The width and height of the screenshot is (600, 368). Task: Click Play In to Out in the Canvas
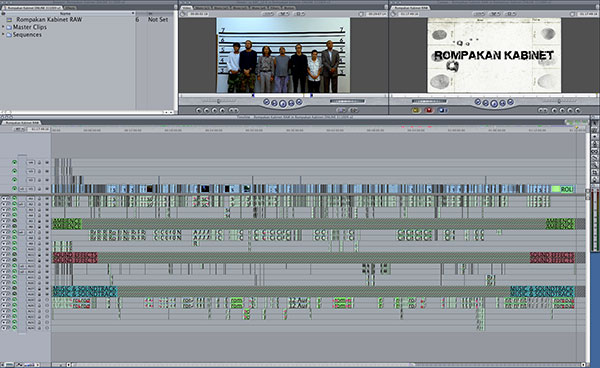[x=486, y=103]
